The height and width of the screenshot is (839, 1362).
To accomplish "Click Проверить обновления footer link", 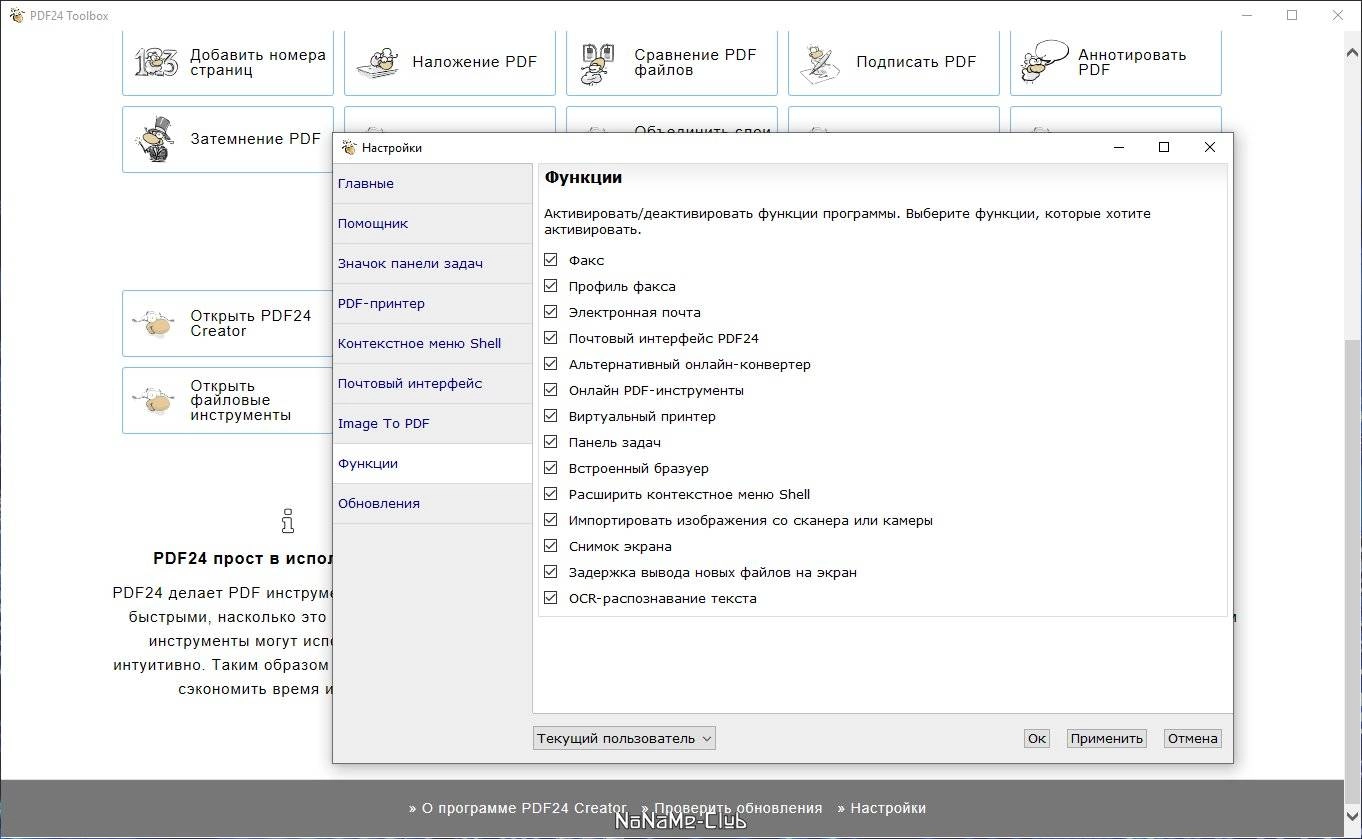I will coord(732,808).
